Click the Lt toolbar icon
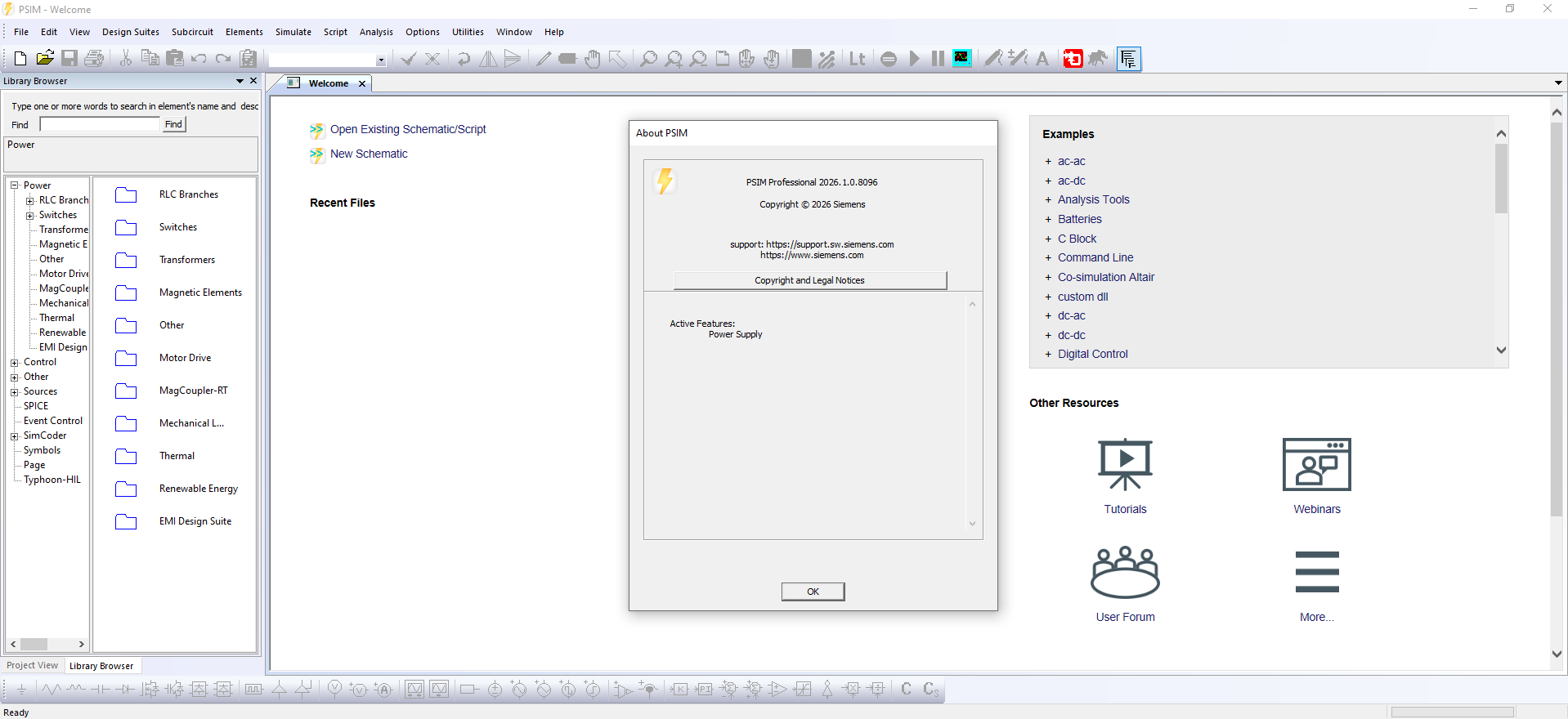This screenshot has width=1568, height=719. pyautogui.click(x=857, y=58)
